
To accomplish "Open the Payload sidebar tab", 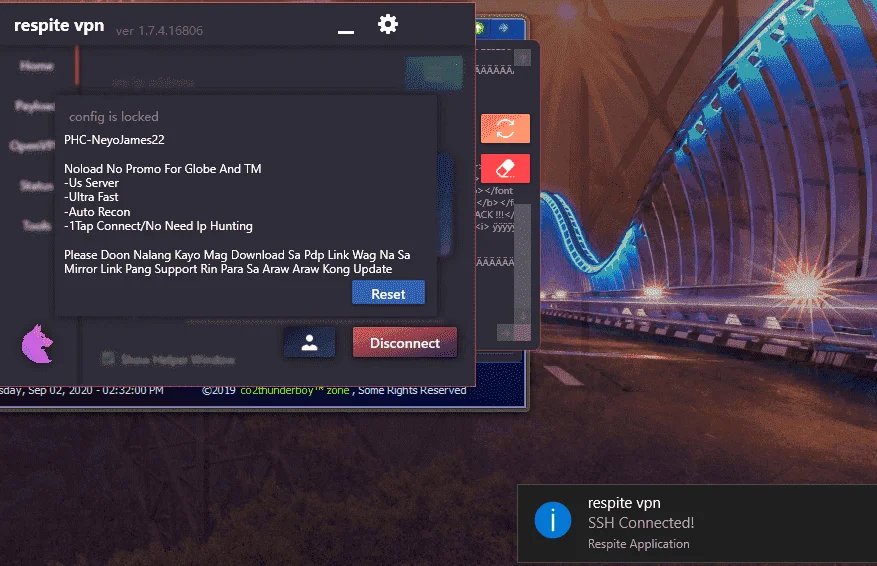I will (35, 106).
